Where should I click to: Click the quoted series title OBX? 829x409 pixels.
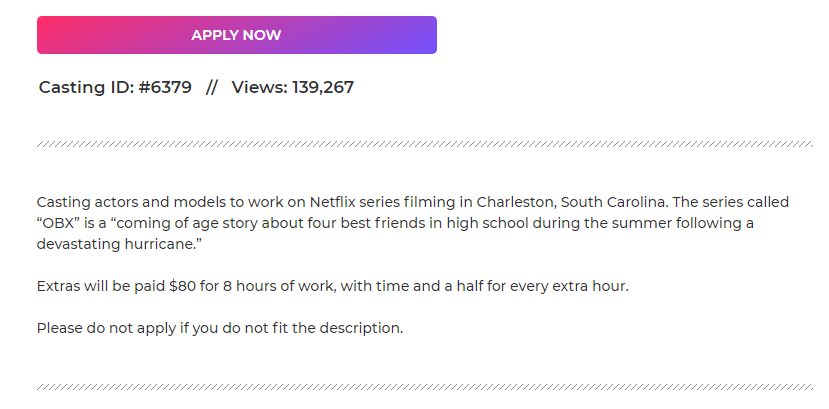point(59,222)
